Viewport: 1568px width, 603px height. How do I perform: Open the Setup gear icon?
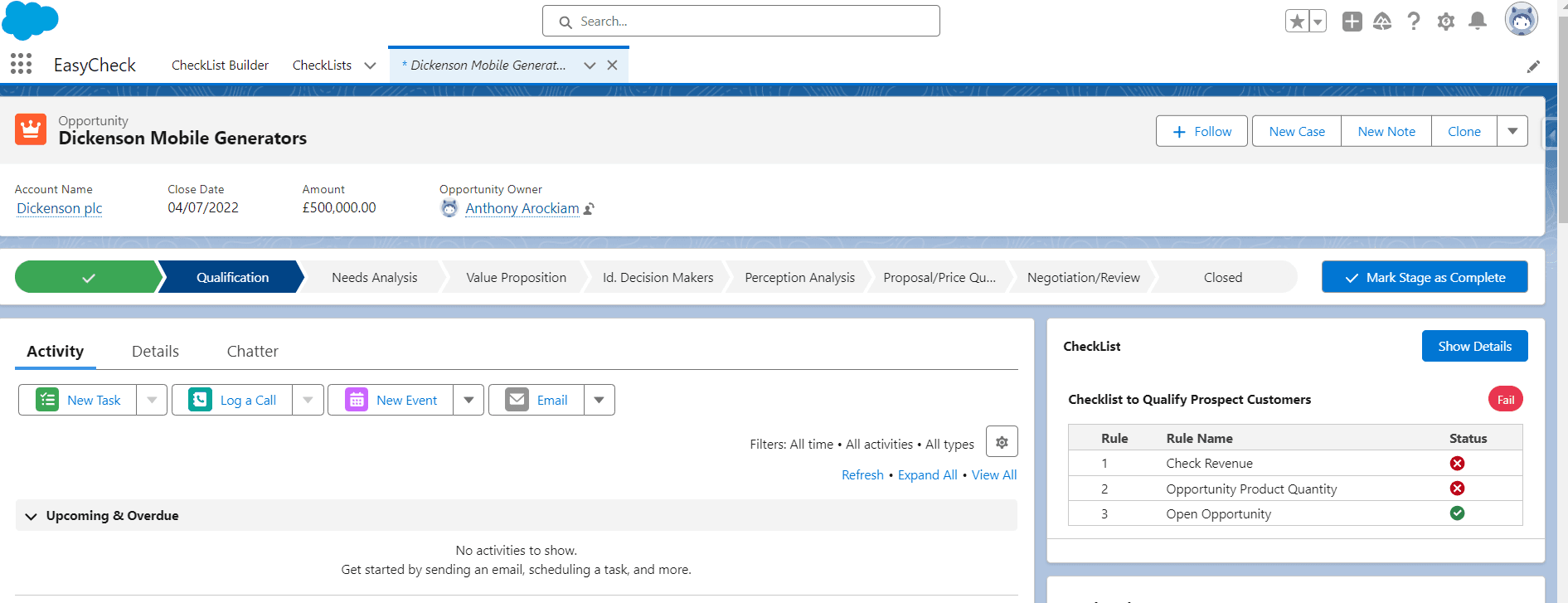tap(1446, 22)
